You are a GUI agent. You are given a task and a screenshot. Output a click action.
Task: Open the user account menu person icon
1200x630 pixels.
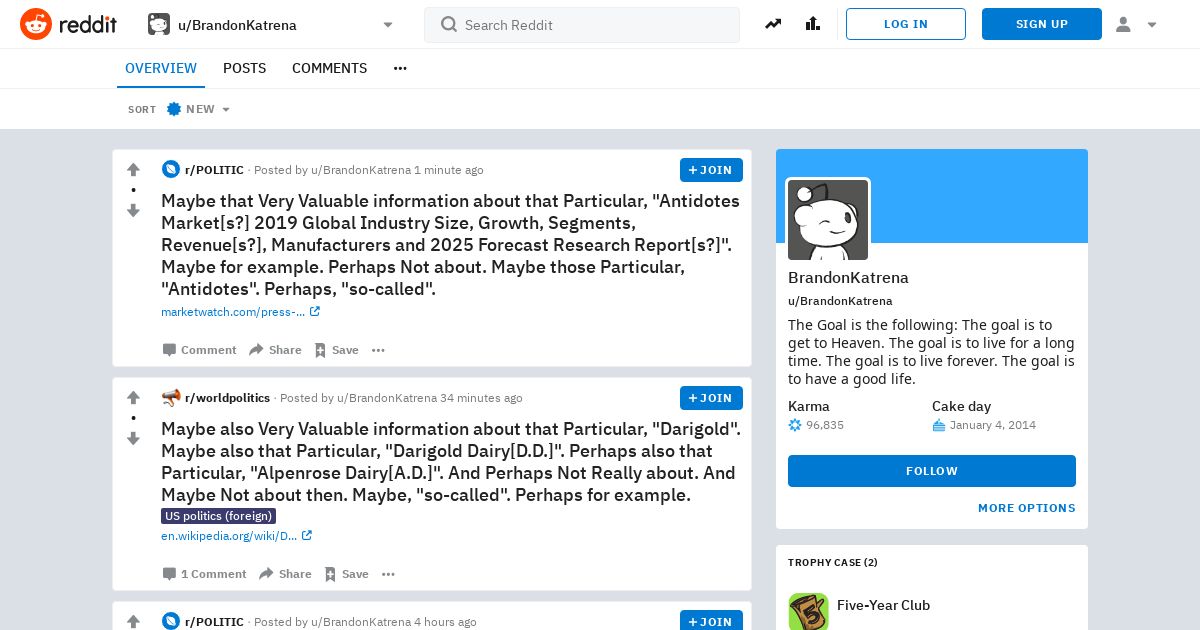(1124, 24)
